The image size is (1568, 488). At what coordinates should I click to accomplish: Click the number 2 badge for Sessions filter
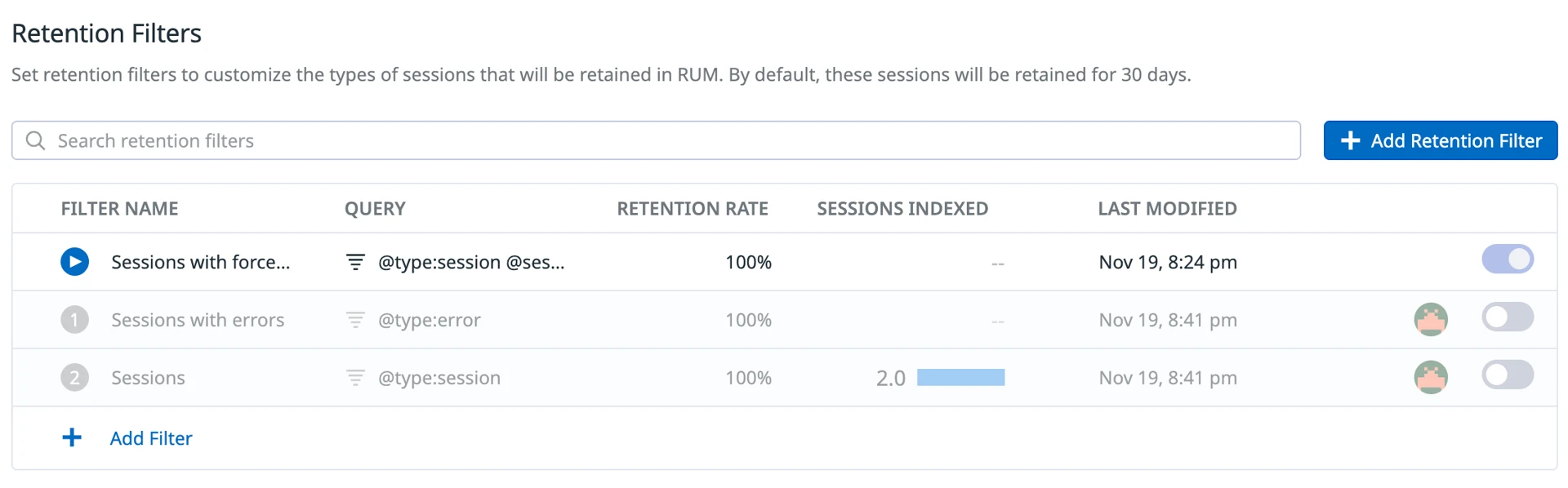pos(74,378)
